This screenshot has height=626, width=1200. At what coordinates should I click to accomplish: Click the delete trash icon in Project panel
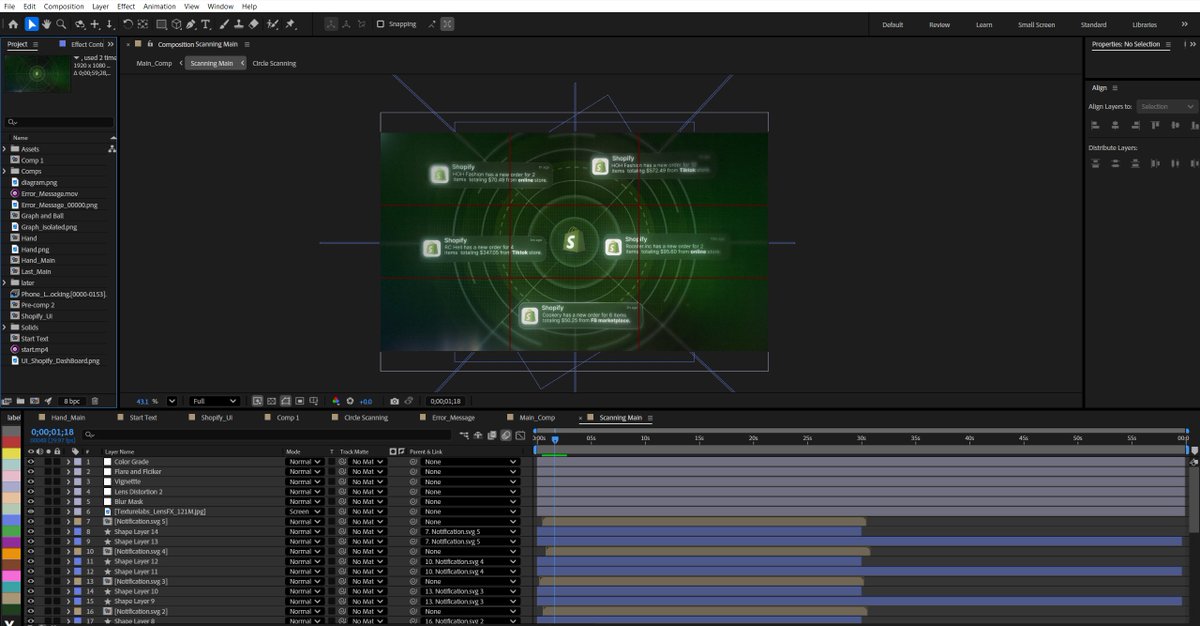tap(97, 401)
